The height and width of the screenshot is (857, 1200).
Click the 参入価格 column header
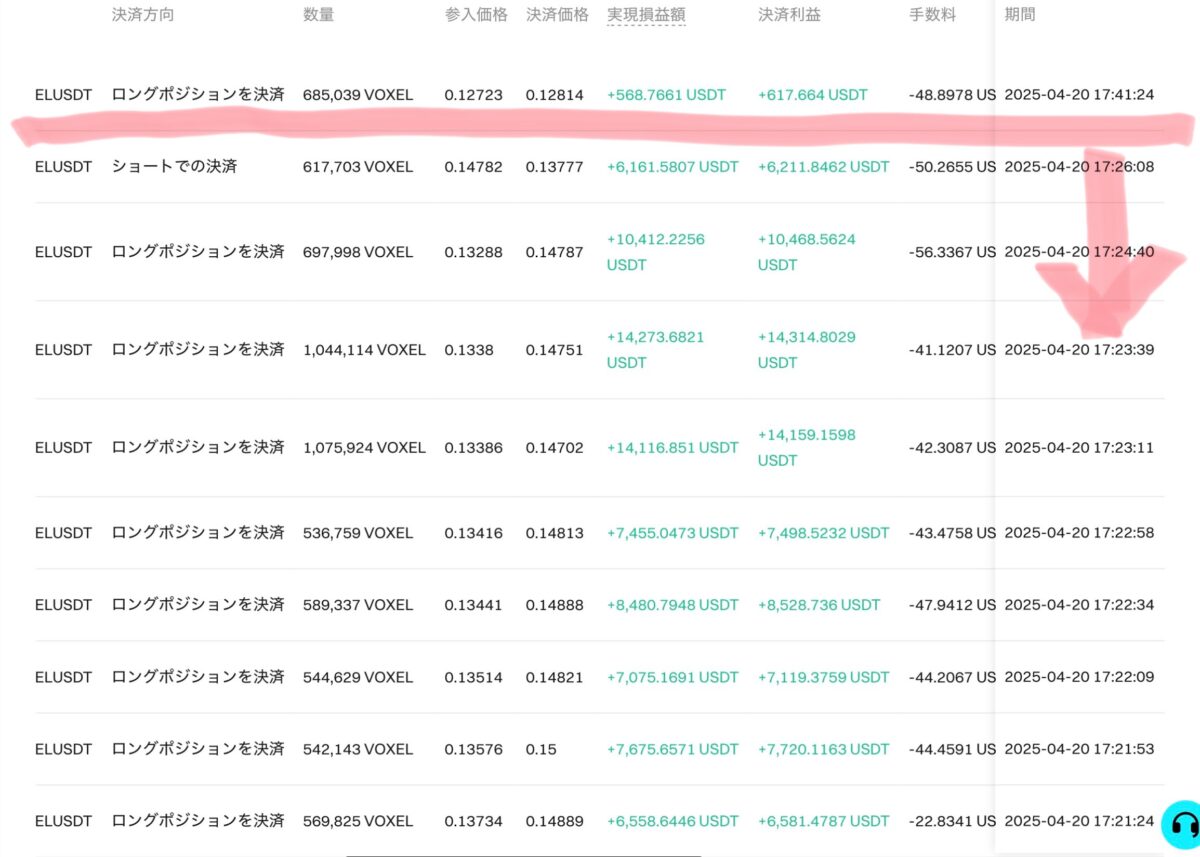point(476,15)
